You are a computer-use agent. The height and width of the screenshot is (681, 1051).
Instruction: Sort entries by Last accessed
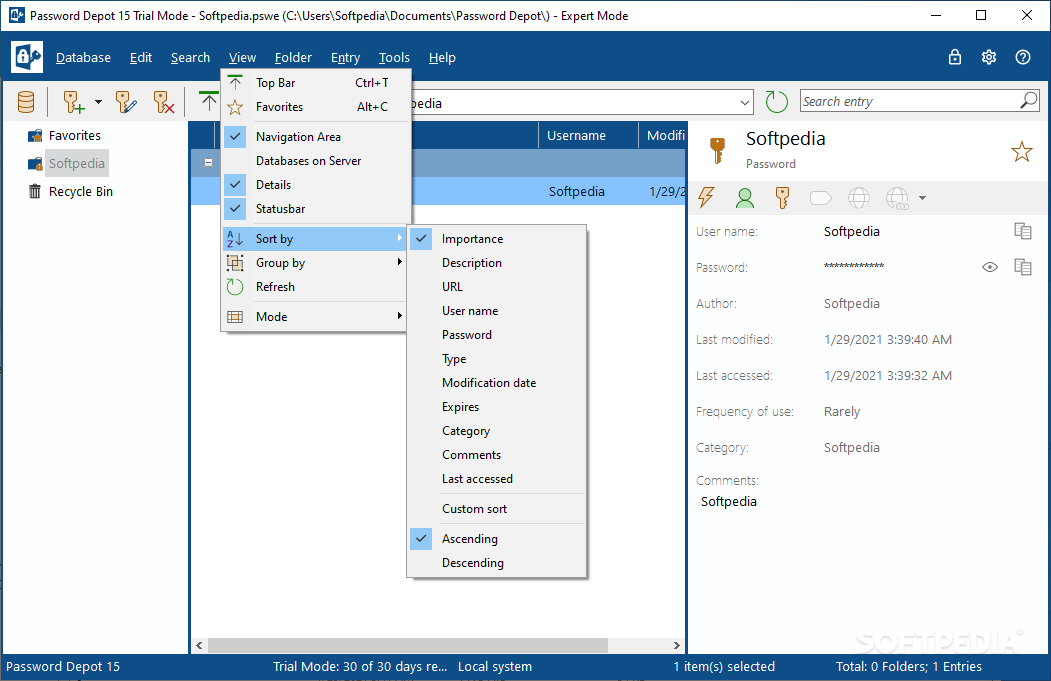[497, 479]
